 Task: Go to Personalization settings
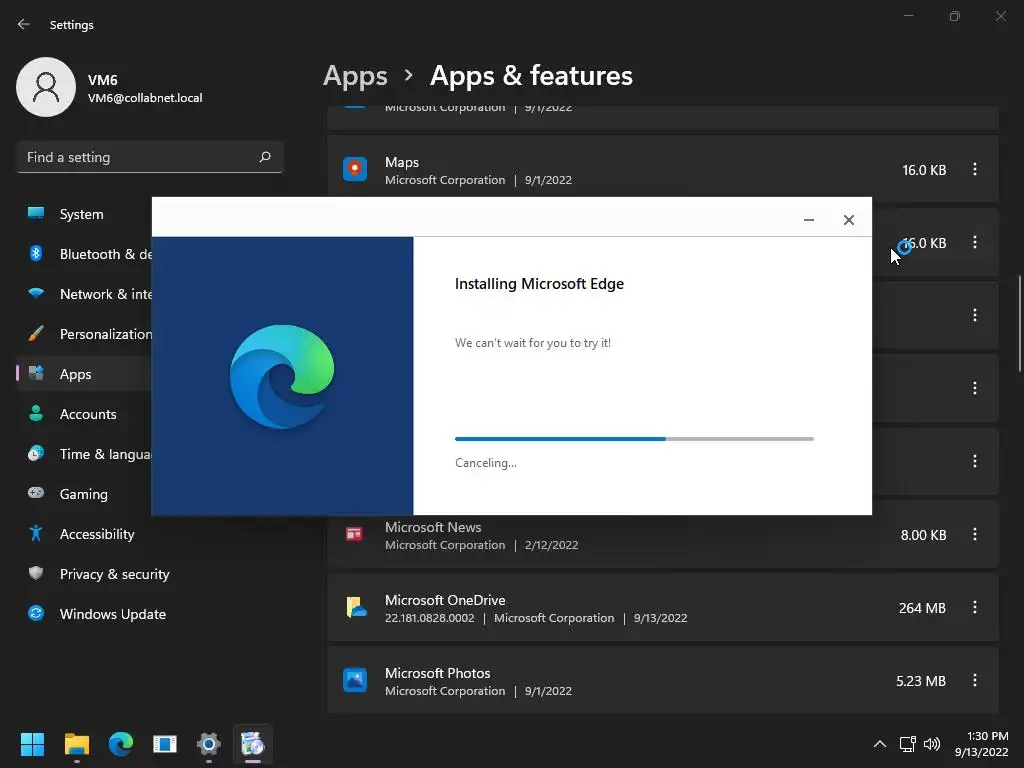pyautogui.click(x=86, y=334)
